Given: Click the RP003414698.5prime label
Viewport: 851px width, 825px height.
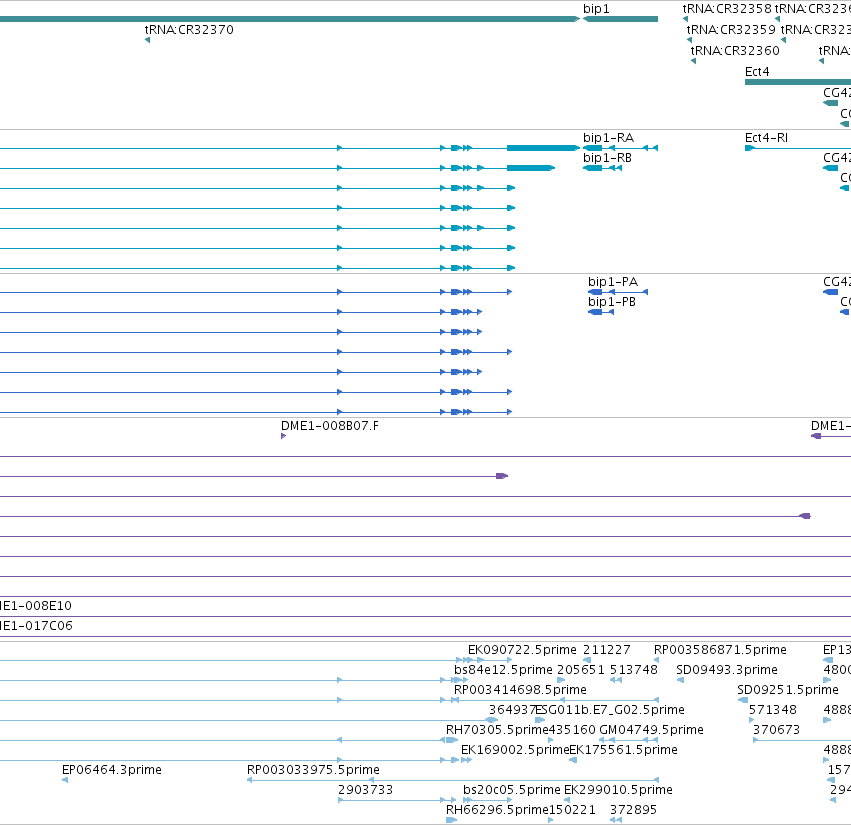Looking at the screenshot, I should [x=520, y=690].
